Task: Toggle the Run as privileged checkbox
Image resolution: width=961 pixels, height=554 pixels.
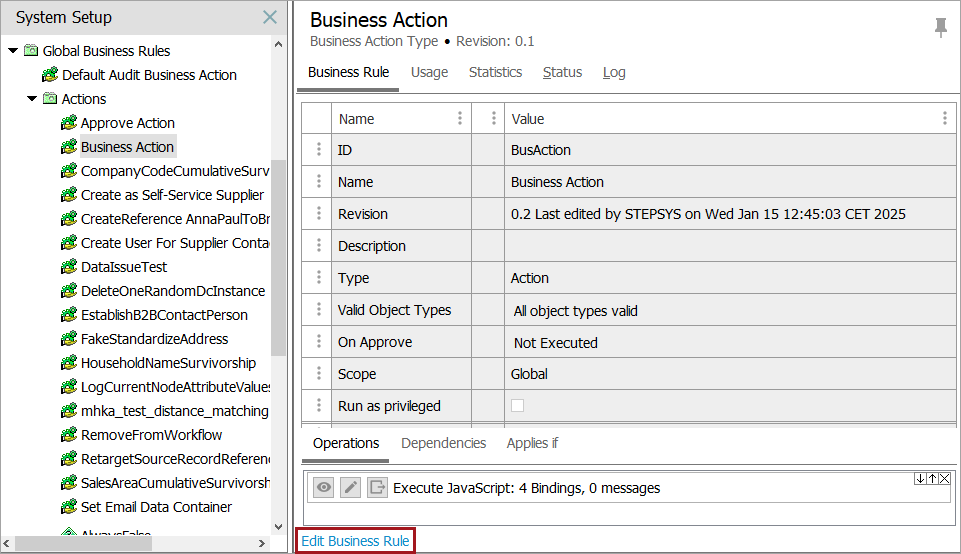Action: (x=517, y=406)
